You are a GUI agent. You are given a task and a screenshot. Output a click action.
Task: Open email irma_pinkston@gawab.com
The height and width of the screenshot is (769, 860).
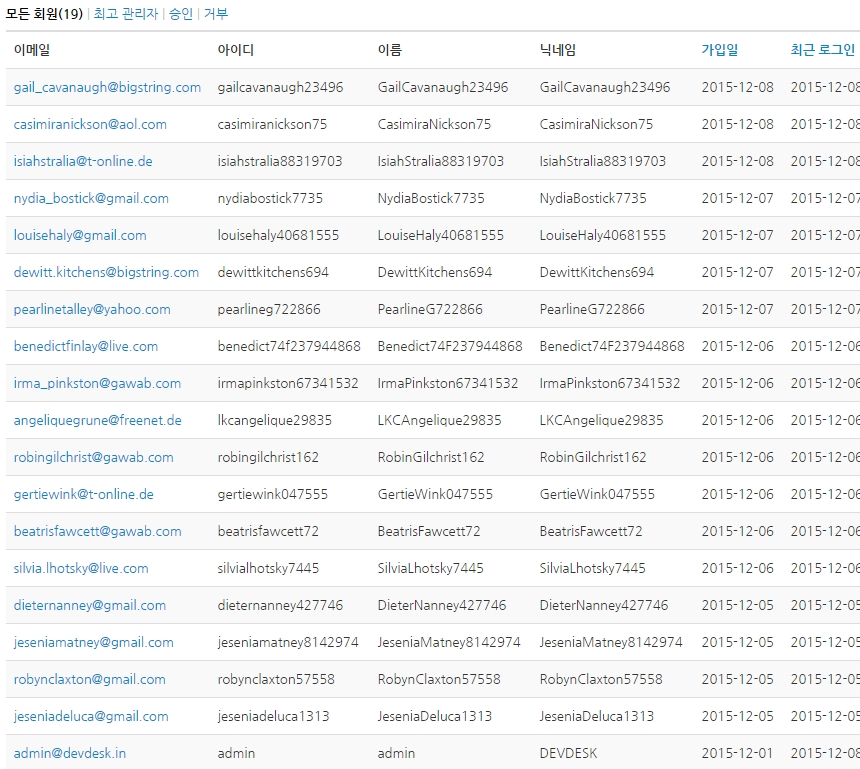coord(97,383)
